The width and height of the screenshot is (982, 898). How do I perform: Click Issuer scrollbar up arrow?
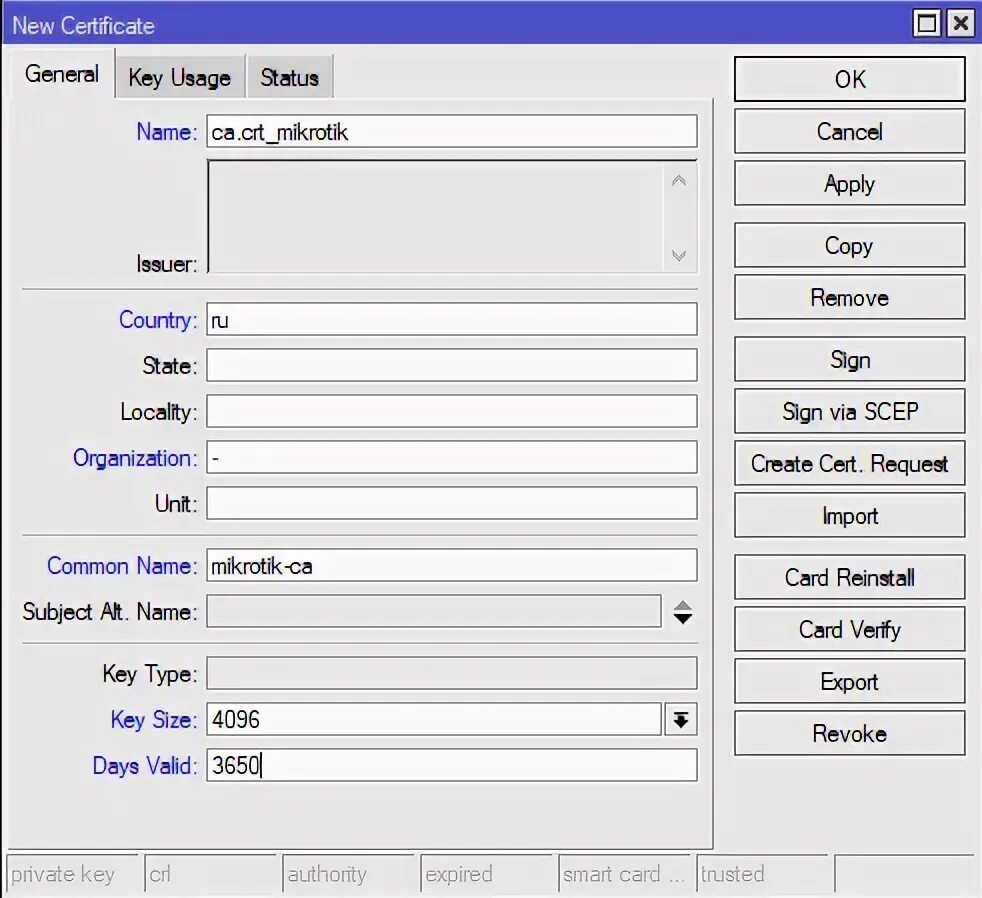[x=679, y=181]
